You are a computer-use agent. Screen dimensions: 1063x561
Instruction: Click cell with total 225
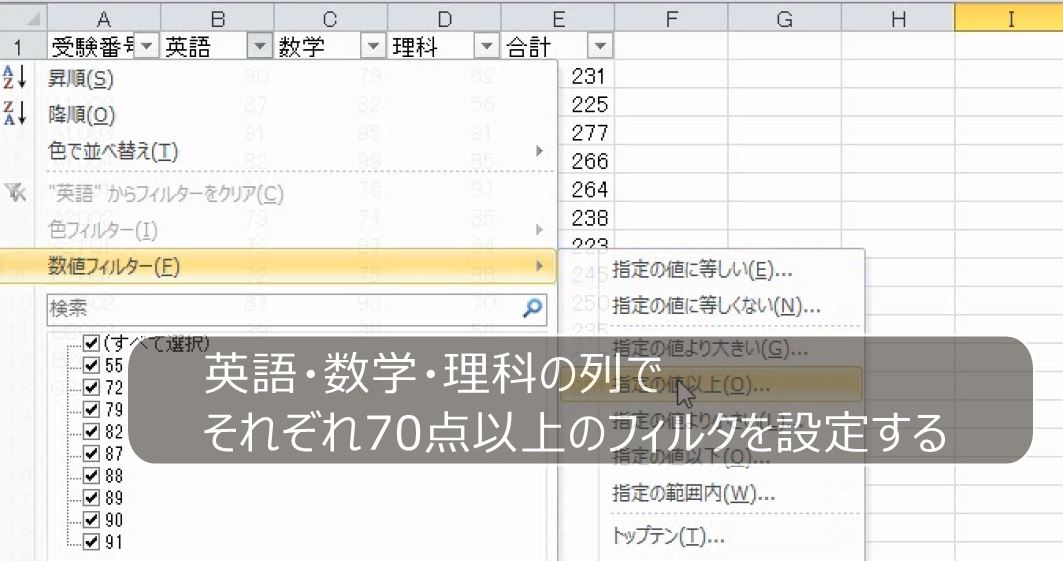point(588,104)
